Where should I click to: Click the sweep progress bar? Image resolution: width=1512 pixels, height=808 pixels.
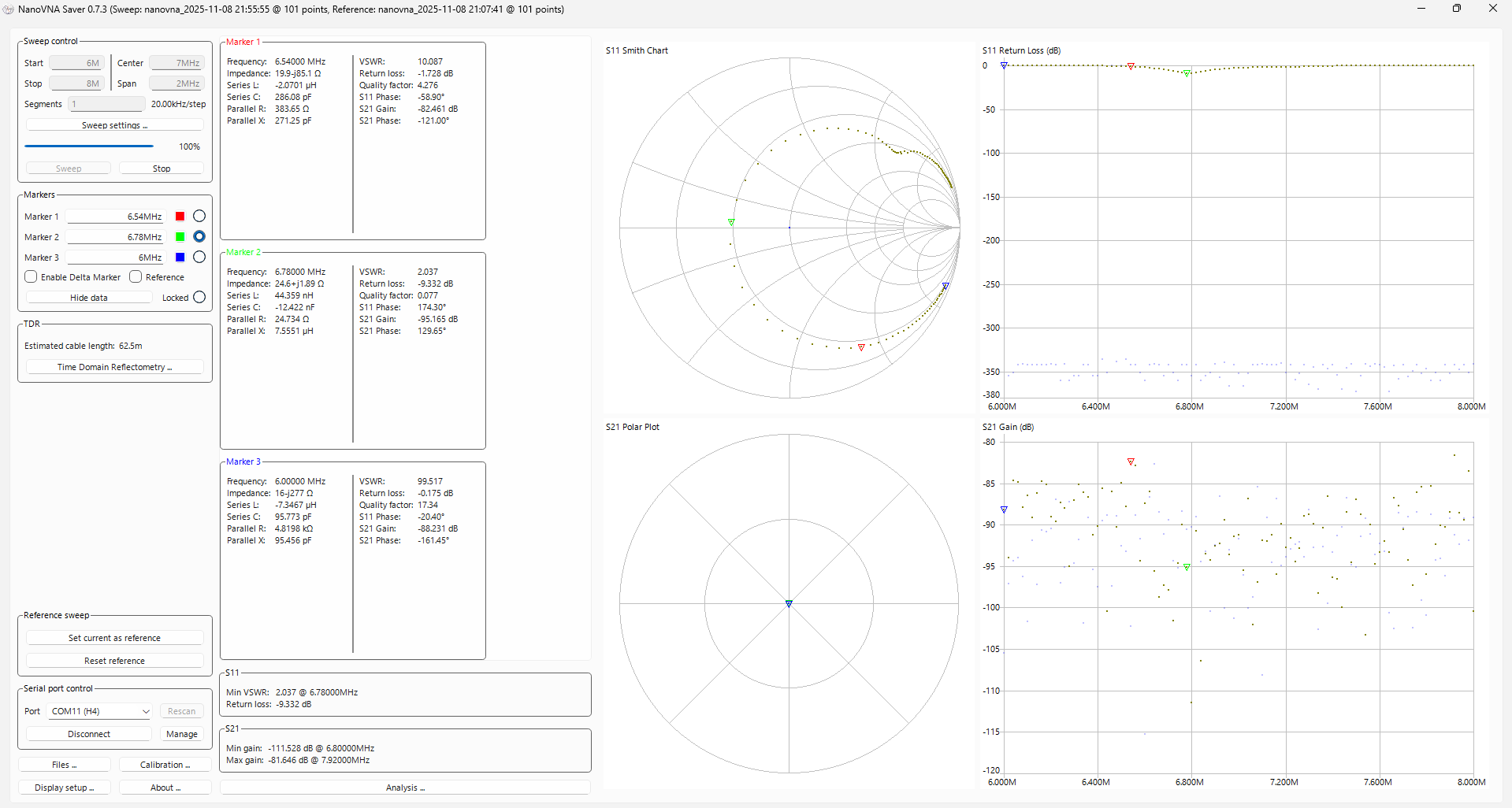coord(89,146)
